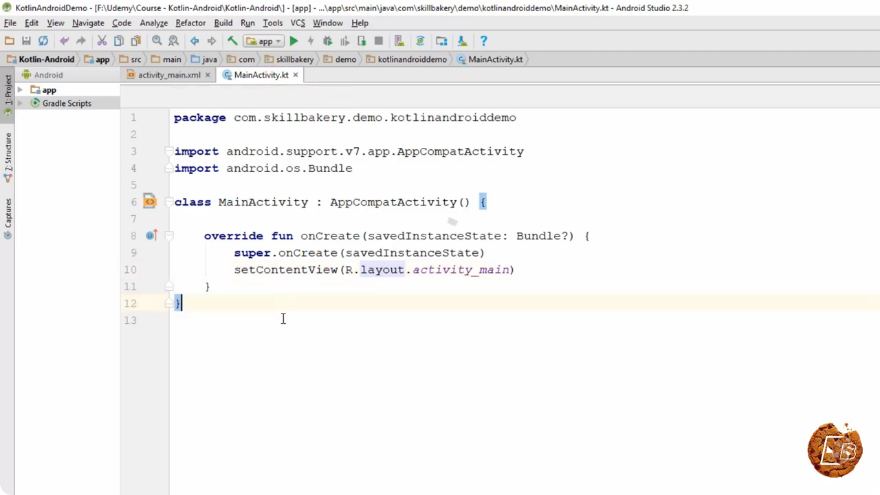Click the Open folder toolbar icon

[10, 41]
